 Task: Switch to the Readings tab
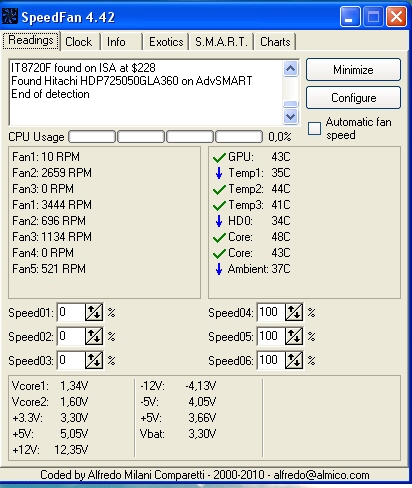click(x=31, y=41)
